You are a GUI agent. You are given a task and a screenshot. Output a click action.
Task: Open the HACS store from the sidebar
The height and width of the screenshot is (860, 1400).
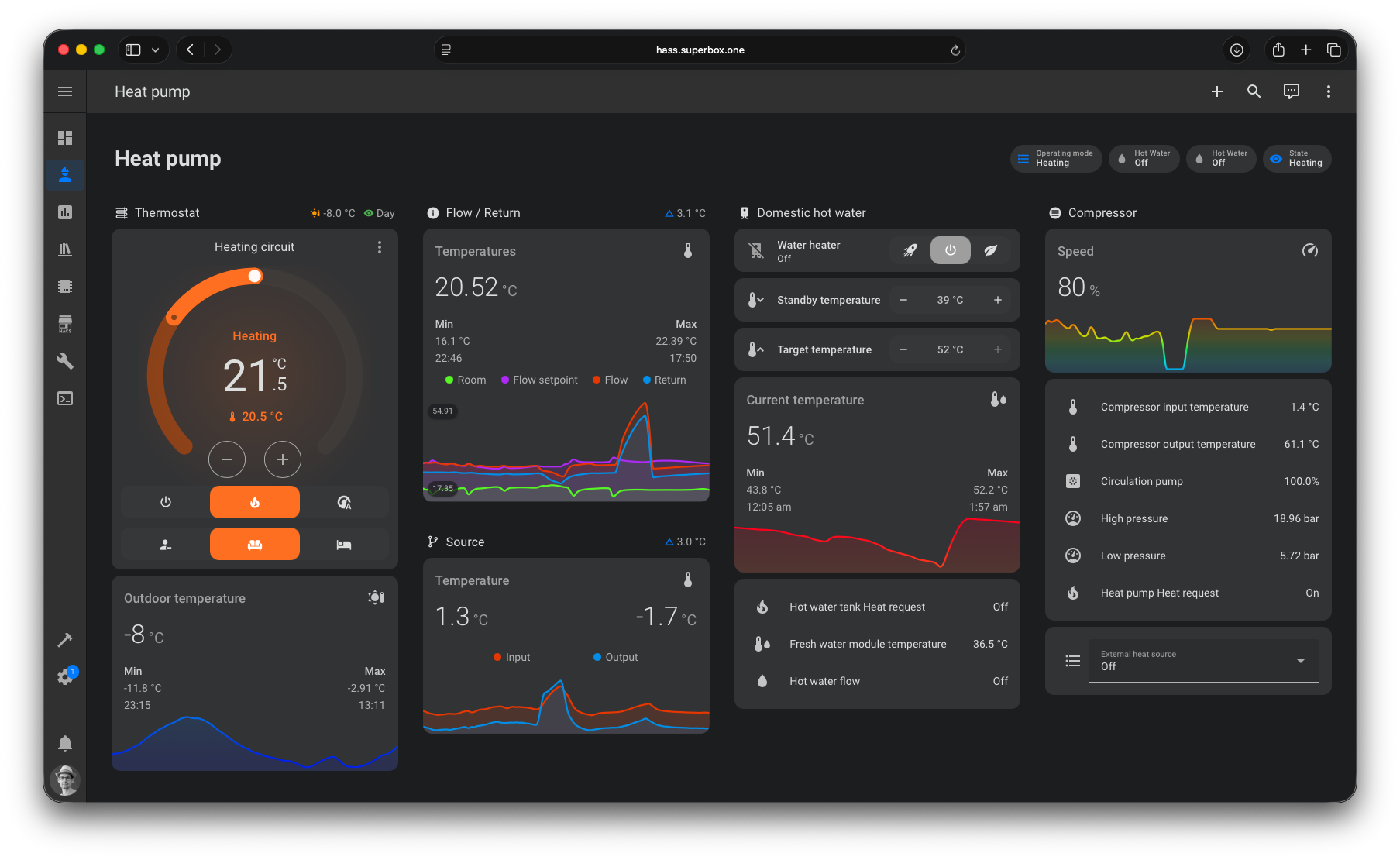65,323
